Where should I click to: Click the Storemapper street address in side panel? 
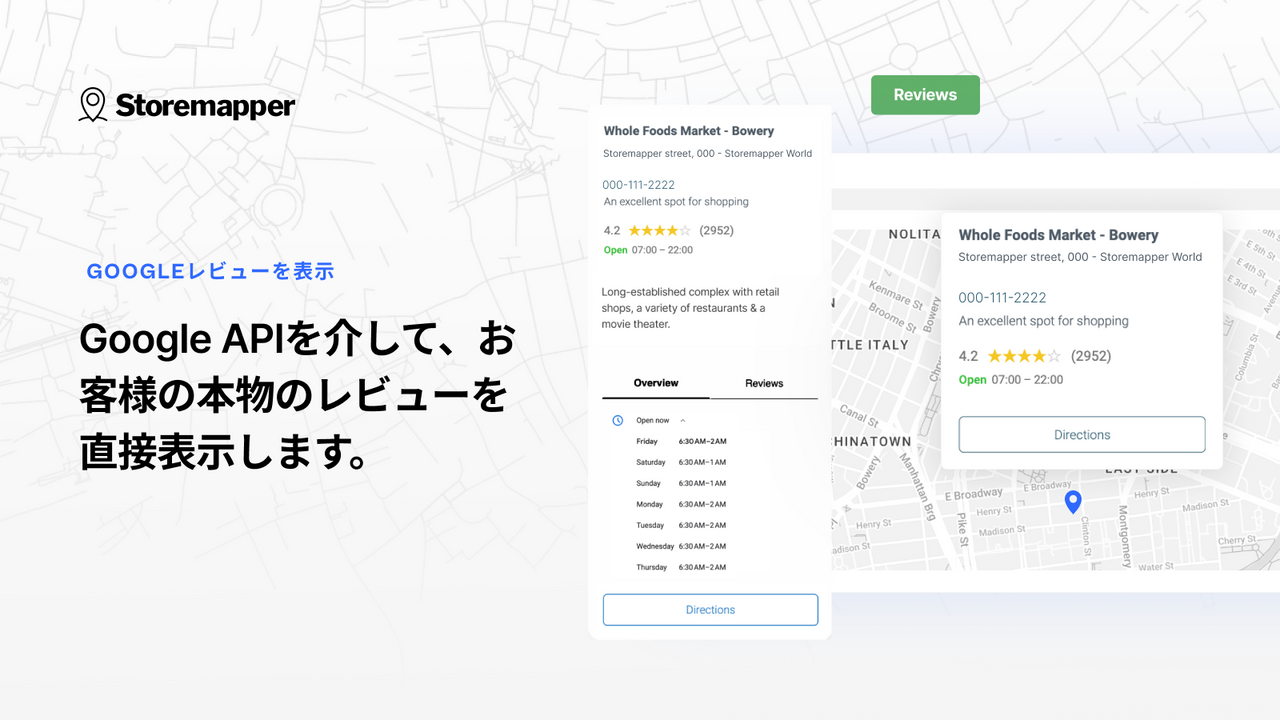pos(708,154)
